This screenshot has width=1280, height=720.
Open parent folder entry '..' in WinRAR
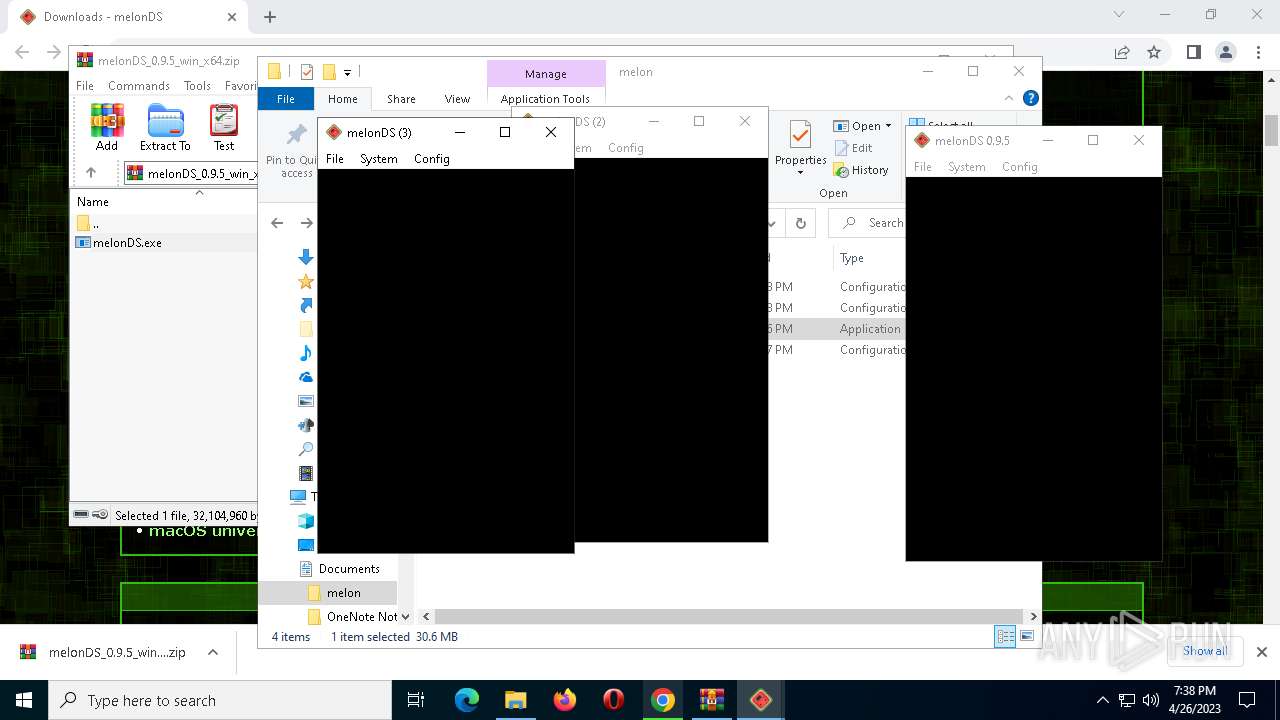[x=89, y=223]
